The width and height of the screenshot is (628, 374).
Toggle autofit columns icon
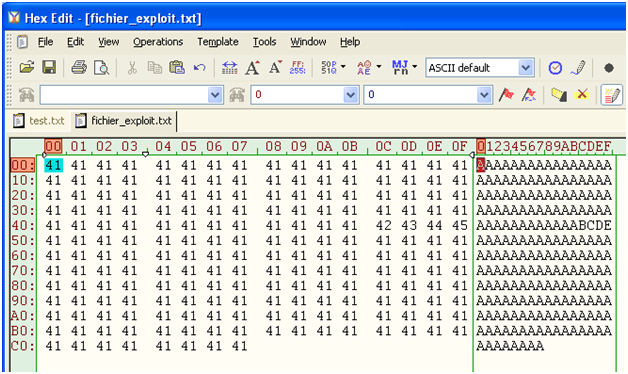pos(230,68)
